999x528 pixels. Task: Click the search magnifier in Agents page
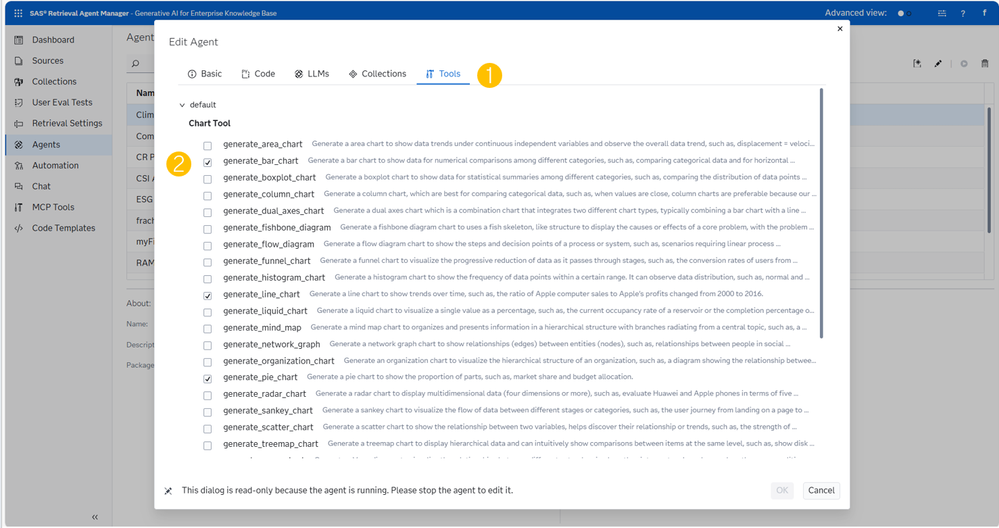(x=135, y=63)
